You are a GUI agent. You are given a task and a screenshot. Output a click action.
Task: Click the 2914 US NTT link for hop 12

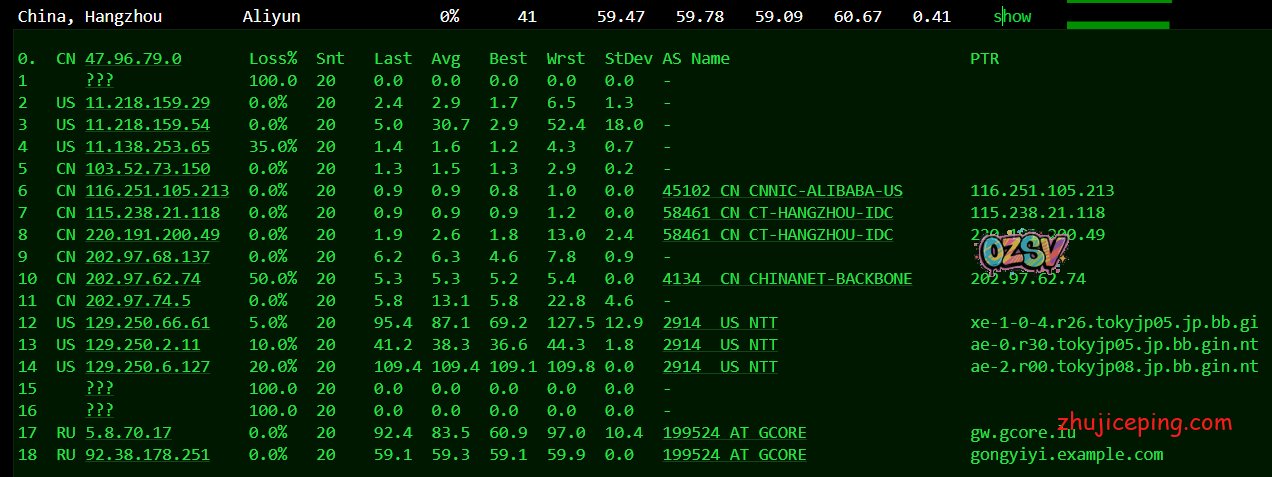719,323
